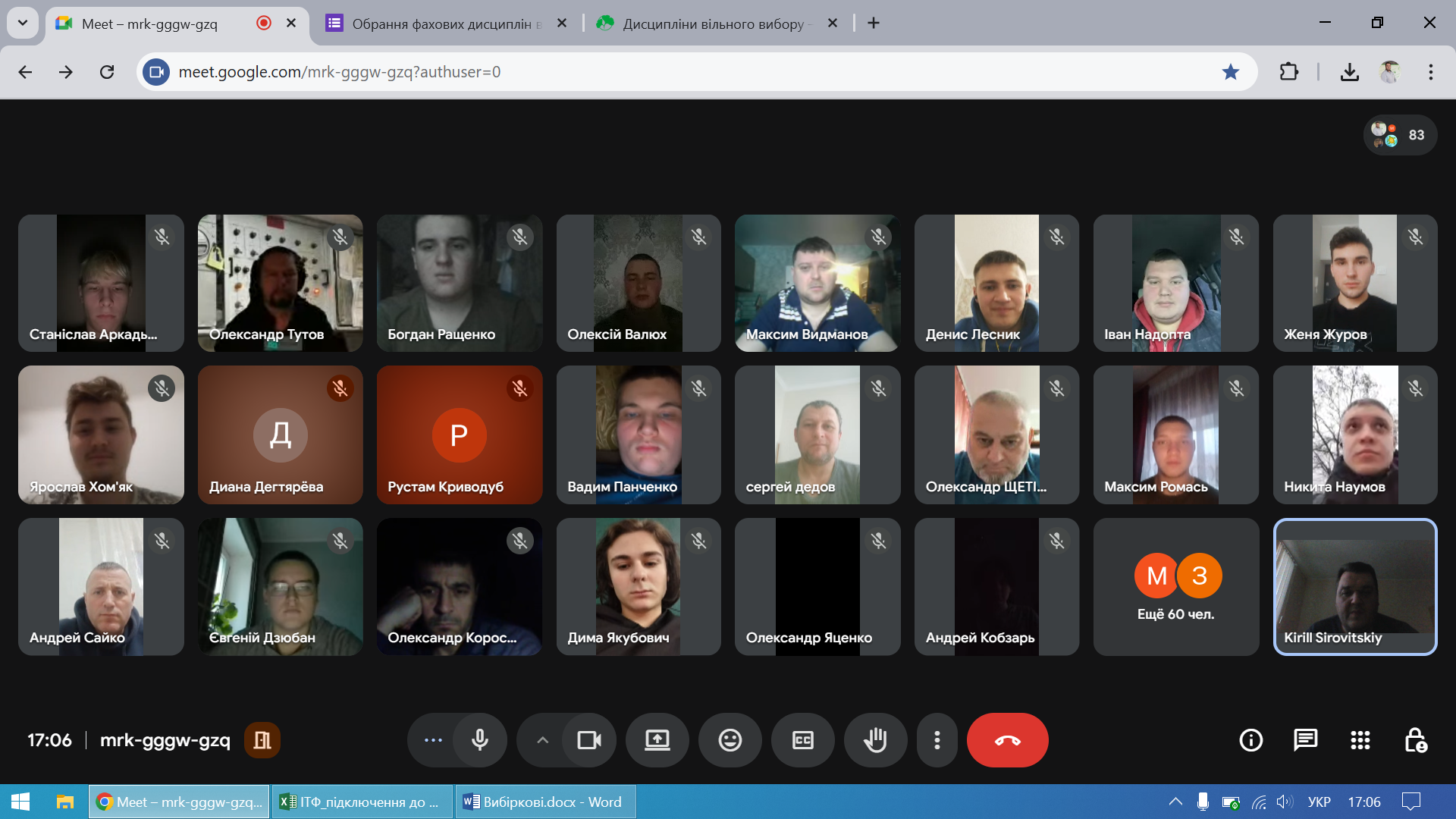Switch to Дисципліни вільного вибору tab
Viewport: 1456px width, 819px height.
click(x=713, y=24)
